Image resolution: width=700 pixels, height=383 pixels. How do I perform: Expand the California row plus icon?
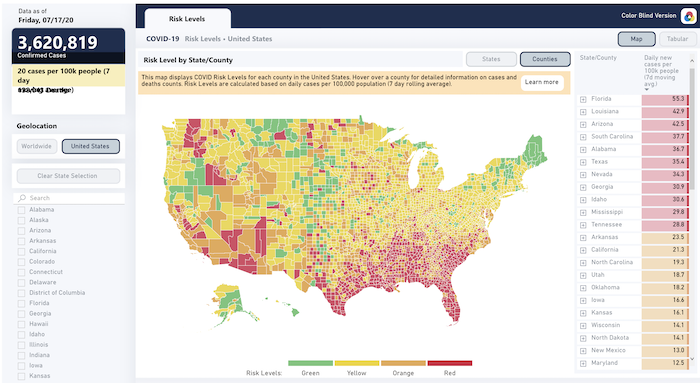click(x=583, y=250)
